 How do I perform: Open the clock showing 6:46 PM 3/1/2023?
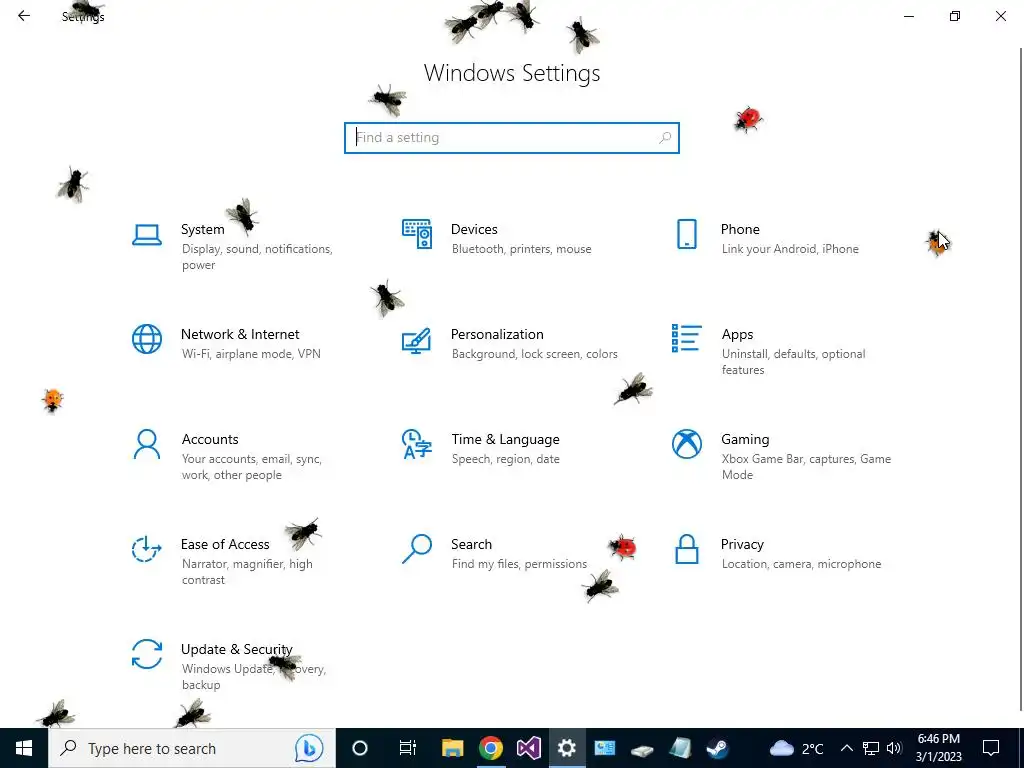[x=938, y=748]
